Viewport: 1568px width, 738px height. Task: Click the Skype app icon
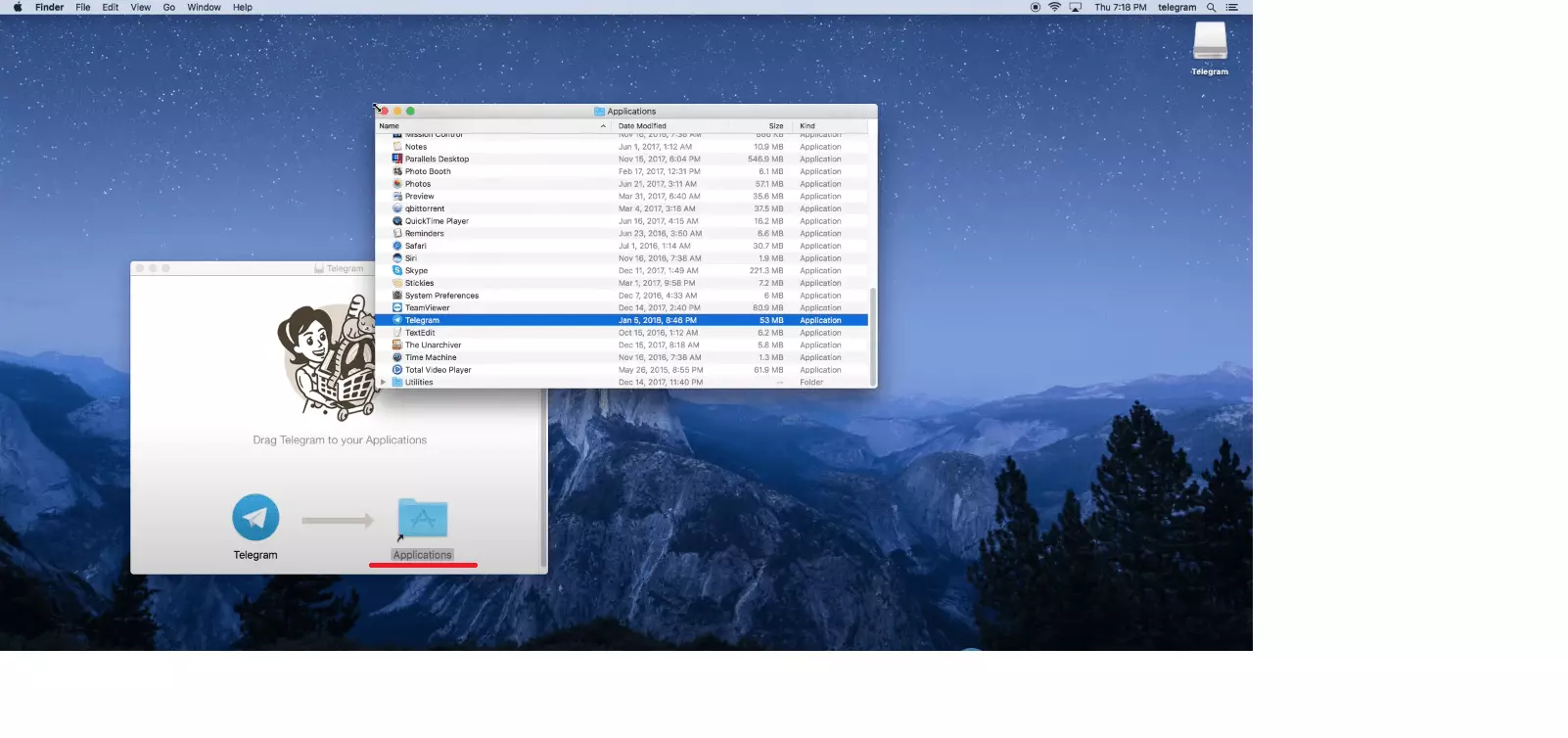point(397,270)
